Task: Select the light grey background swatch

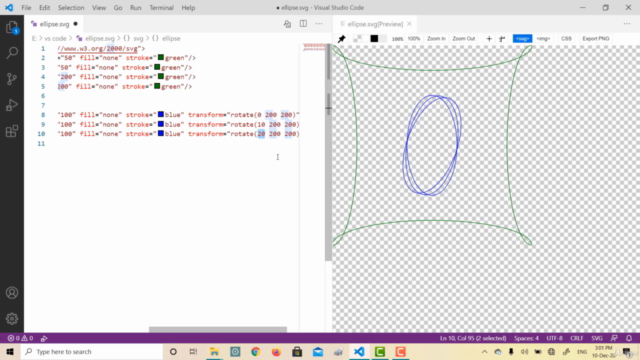Action: pyautogui.click(x=382, y=38)
